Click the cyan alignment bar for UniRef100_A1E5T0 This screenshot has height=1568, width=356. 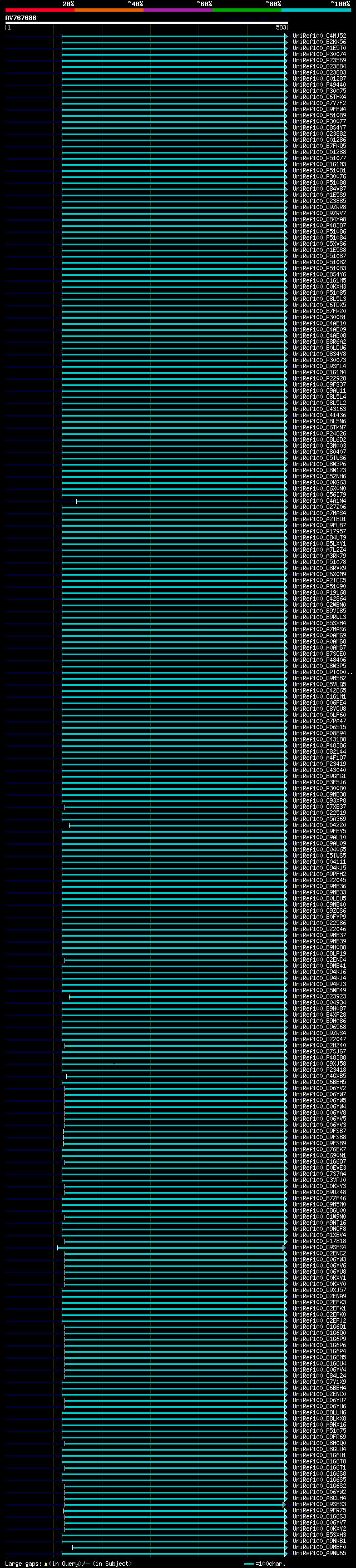click(x=174, y=48)
